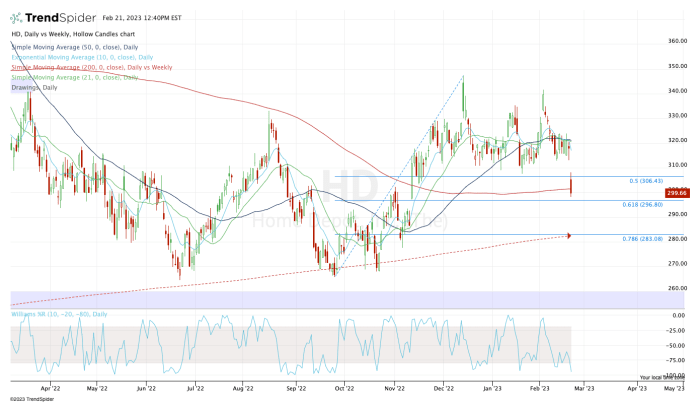Click the Feb '23 date axis label
700x404 pixels.
(x=540, y=388)
